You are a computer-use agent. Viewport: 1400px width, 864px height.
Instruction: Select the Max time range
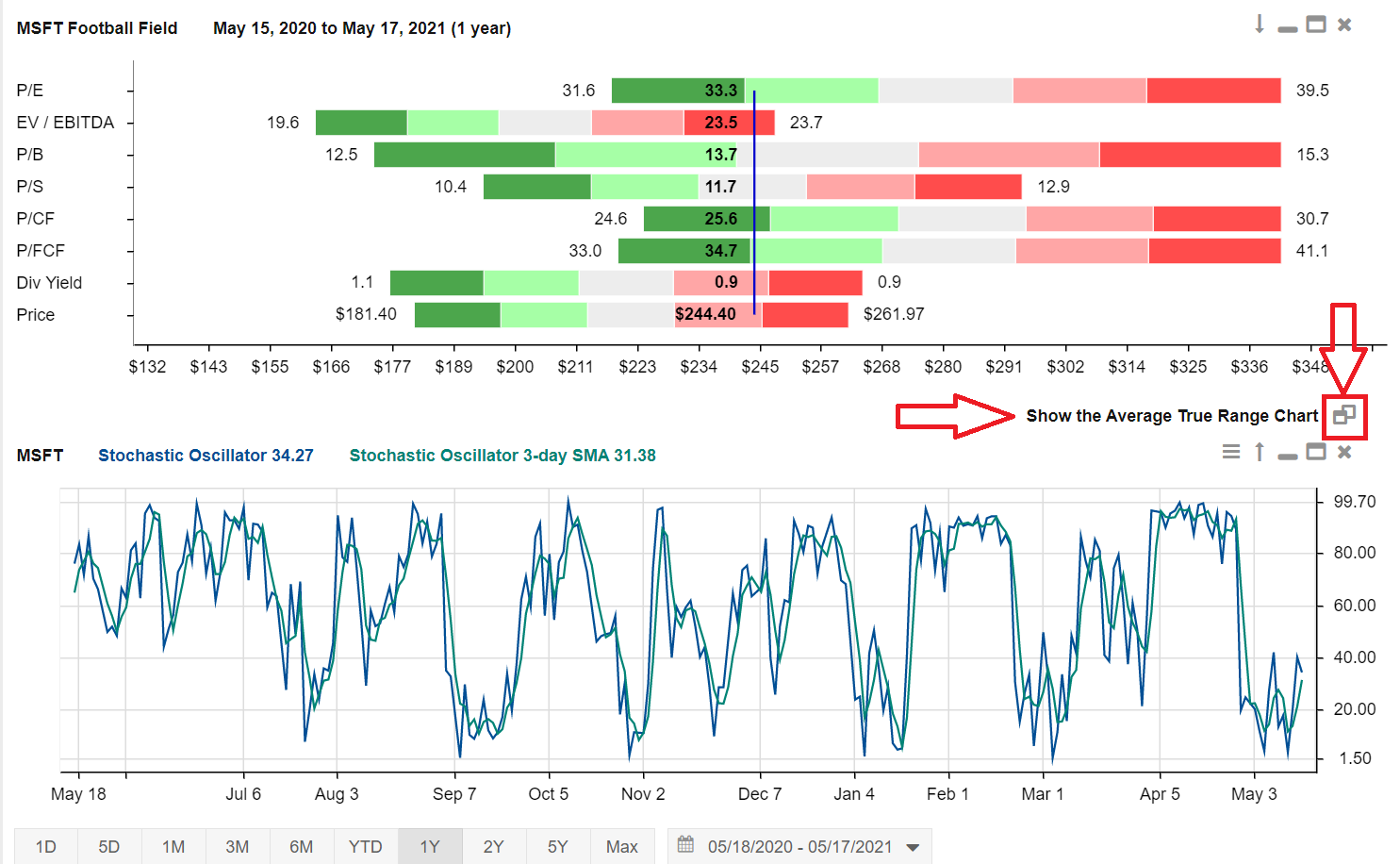(x=621, y=847)
